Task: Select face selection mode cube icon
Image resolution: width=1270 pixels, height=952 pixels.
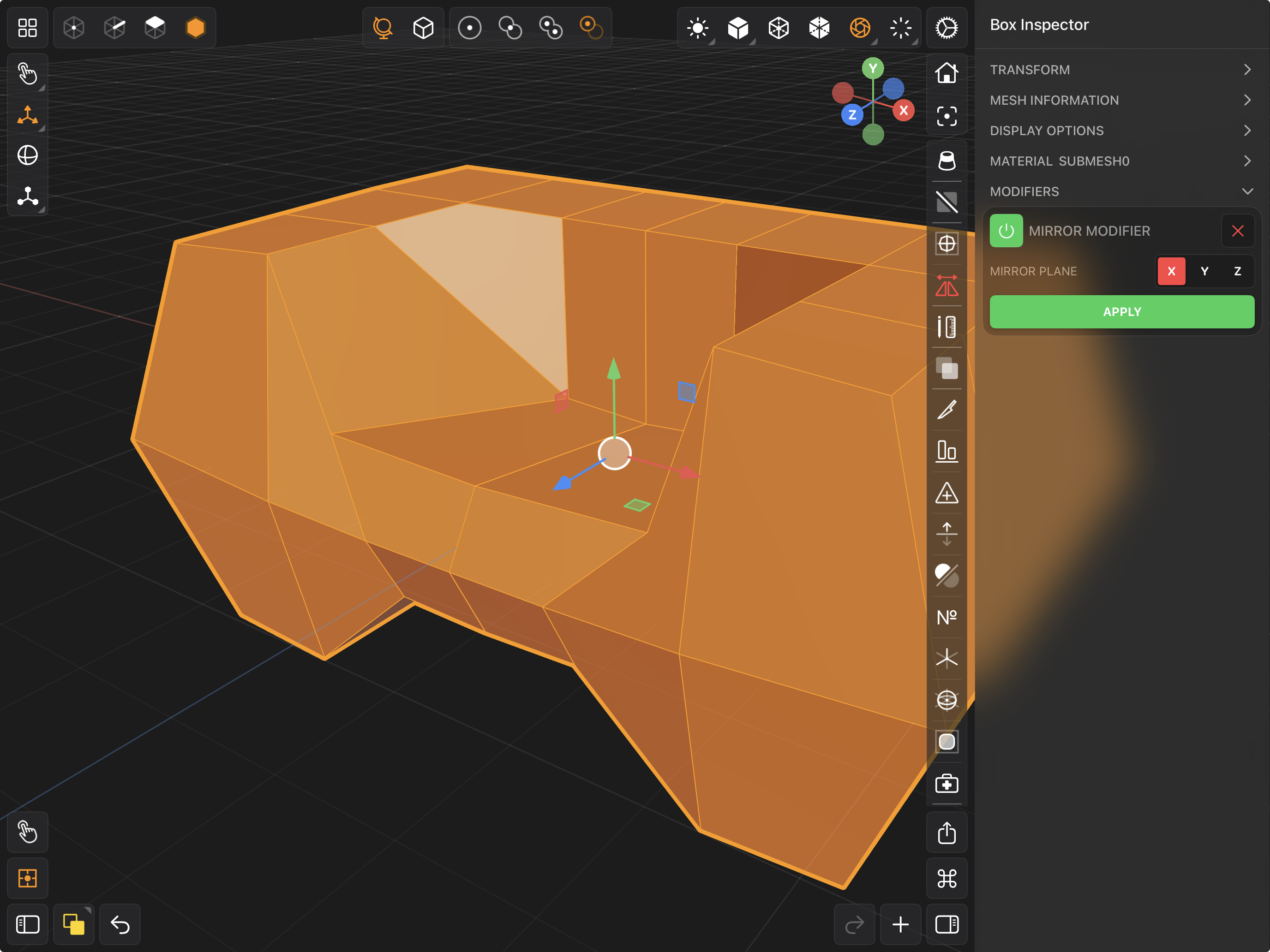Action: (155, 28)
